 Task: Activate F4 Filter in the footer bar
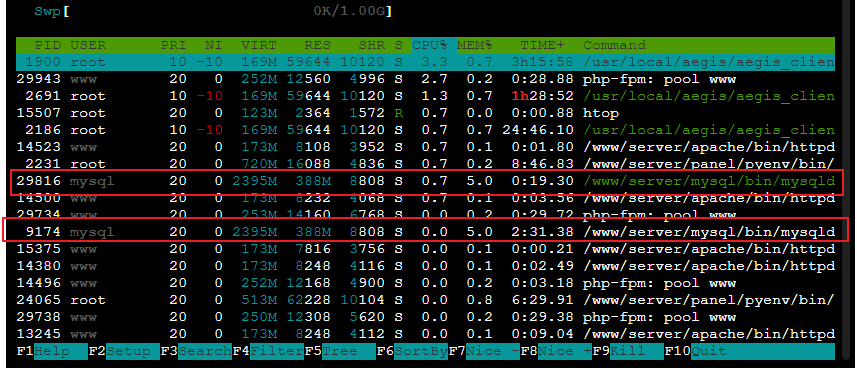point(268,352)
